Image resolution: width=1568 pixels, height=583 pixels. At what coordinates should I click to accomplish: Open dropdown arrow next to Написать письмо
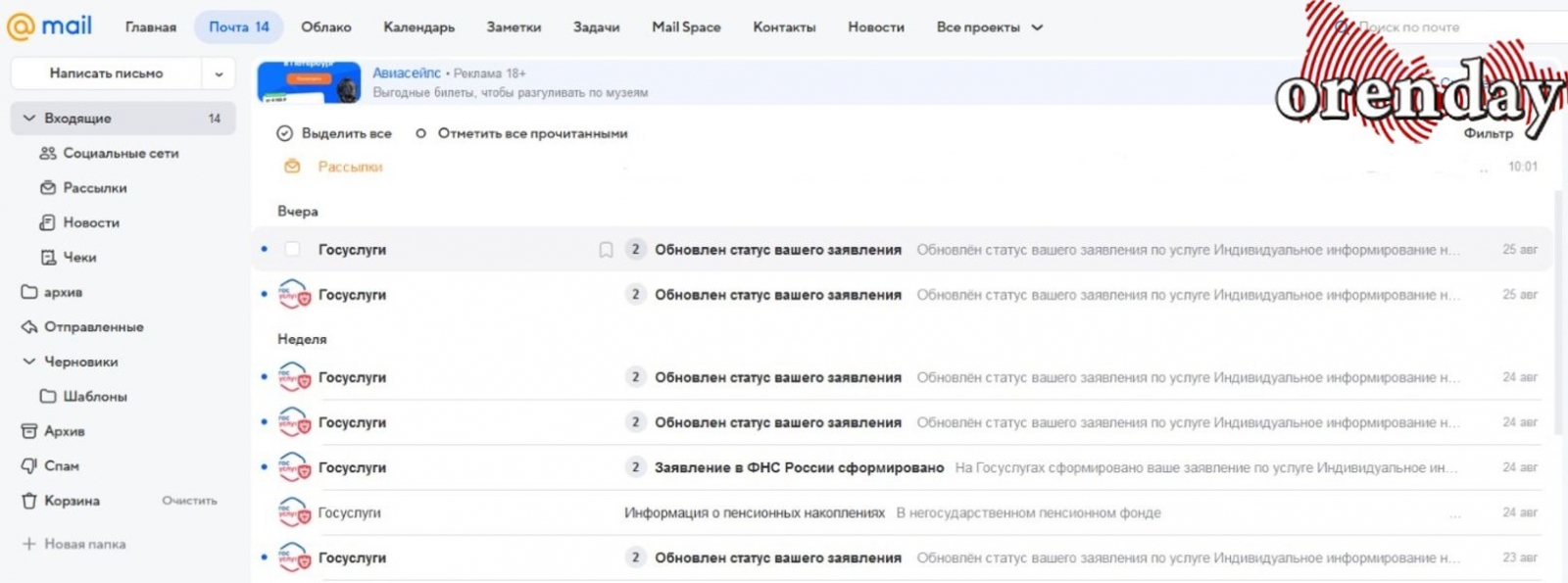point(219,73)
